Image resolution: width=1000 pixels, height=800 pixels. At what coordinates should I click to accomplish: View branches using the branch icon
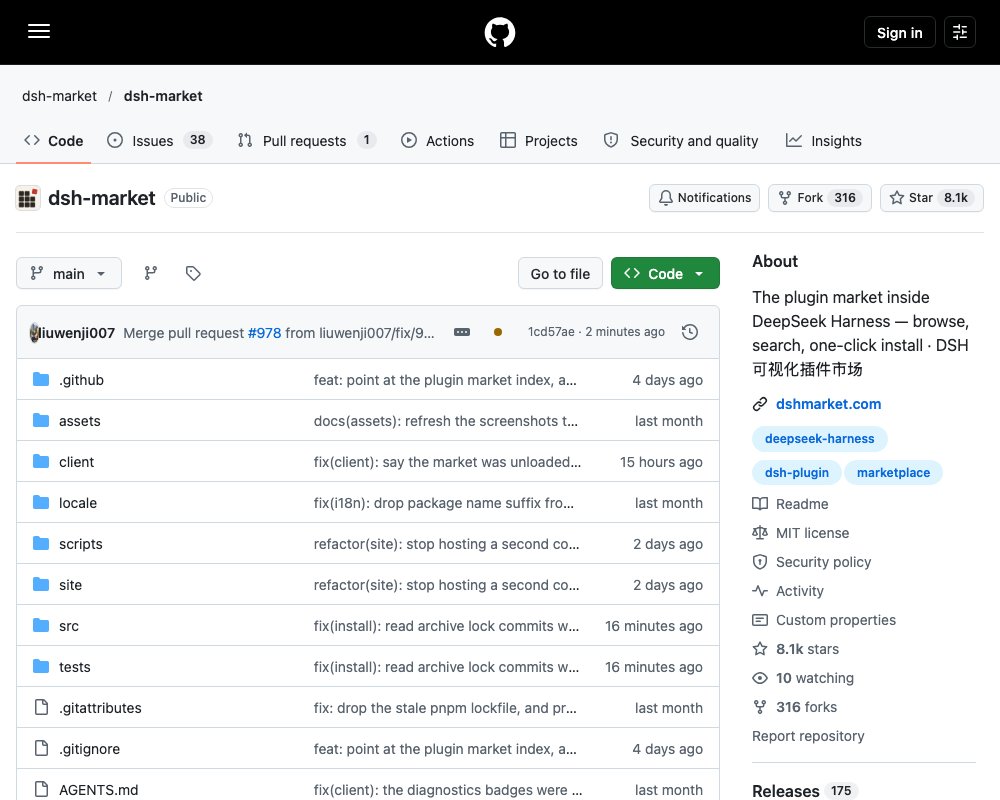point(151,274)
